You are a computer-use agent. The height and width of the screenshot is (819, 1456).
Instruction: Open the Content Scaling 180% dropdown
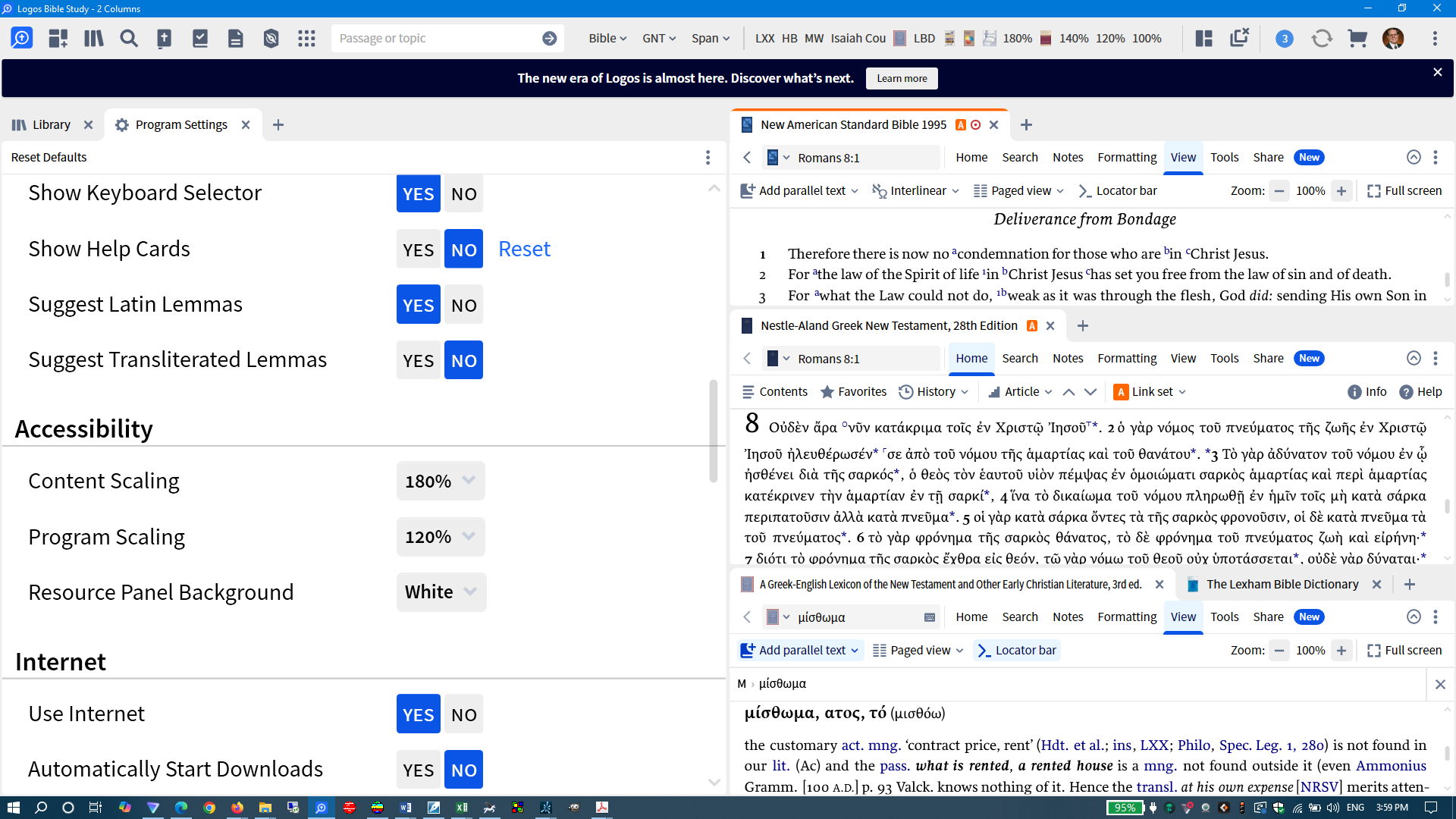(441, 481)
